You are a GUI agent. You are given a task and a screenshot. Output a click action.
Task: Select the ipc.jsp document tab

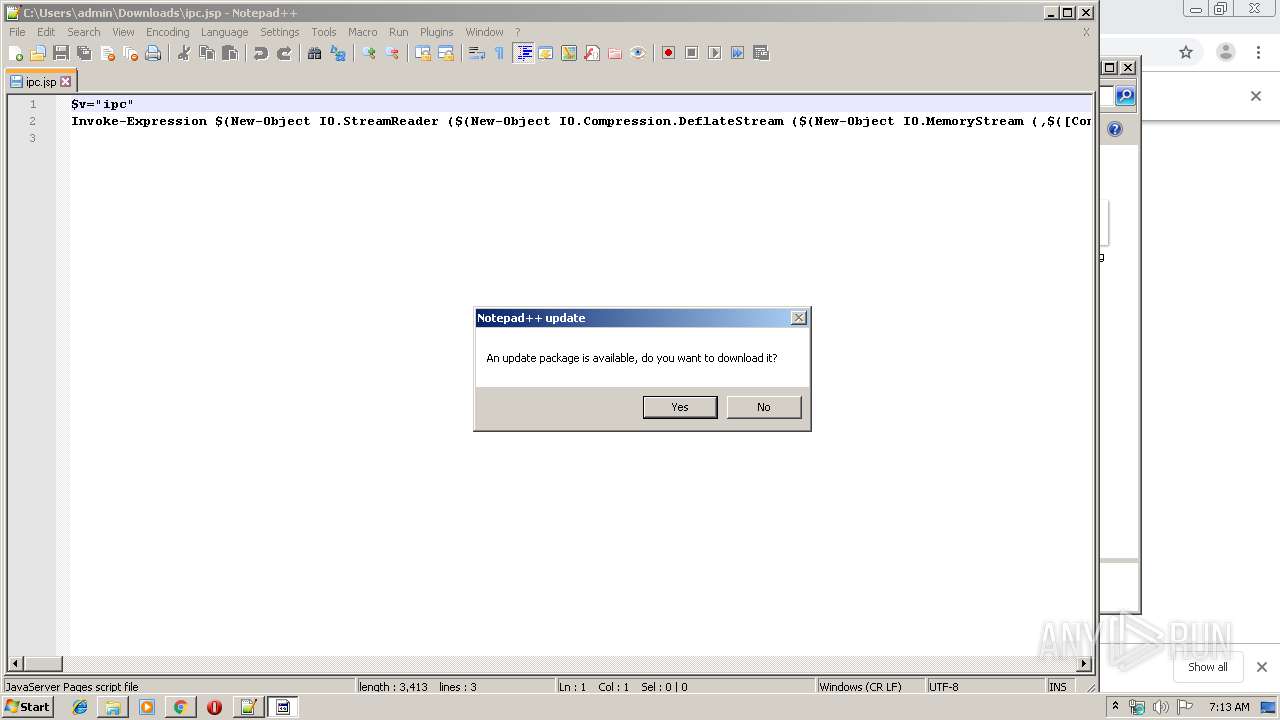pos(41,82)
